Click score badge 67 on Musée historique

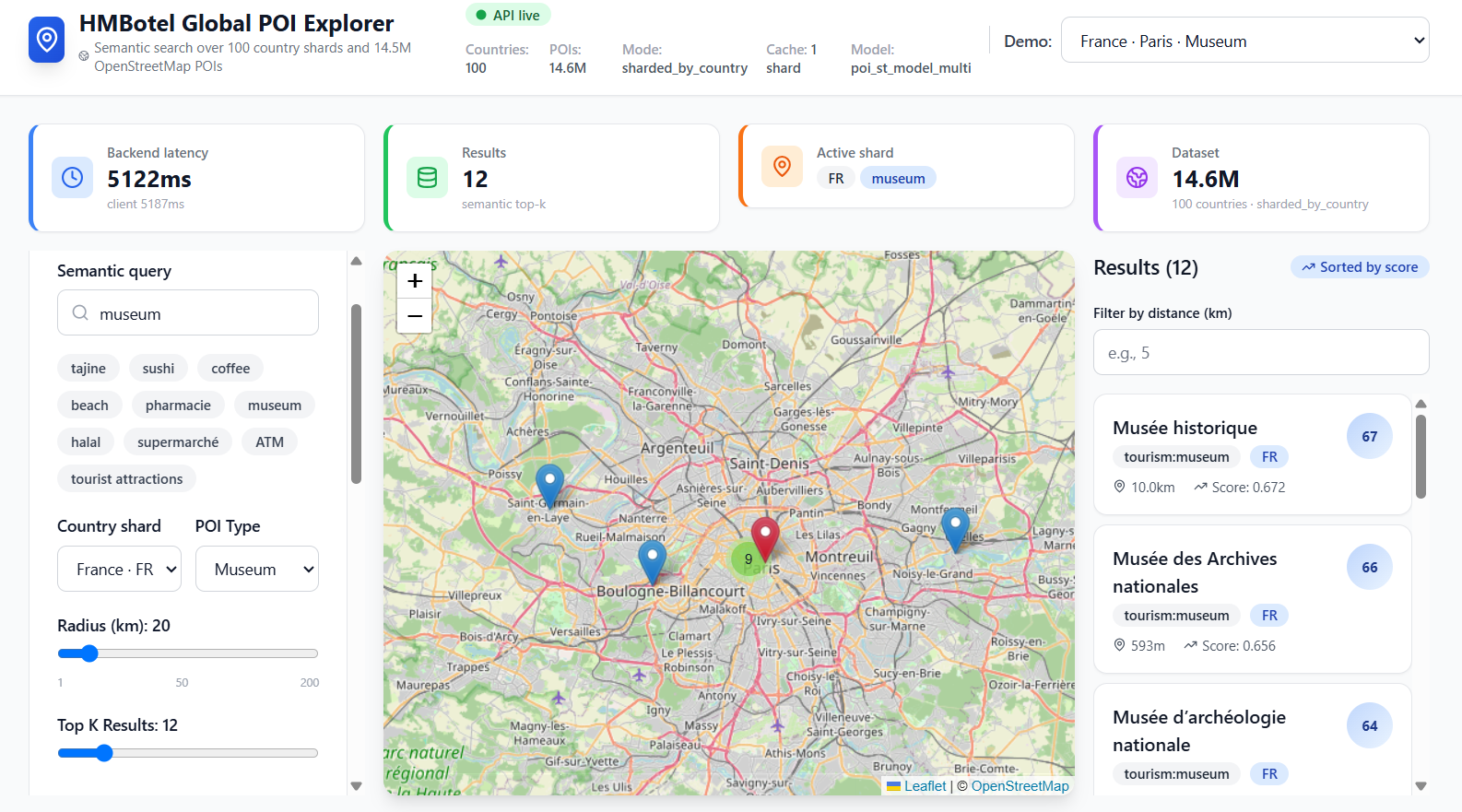1370,436
